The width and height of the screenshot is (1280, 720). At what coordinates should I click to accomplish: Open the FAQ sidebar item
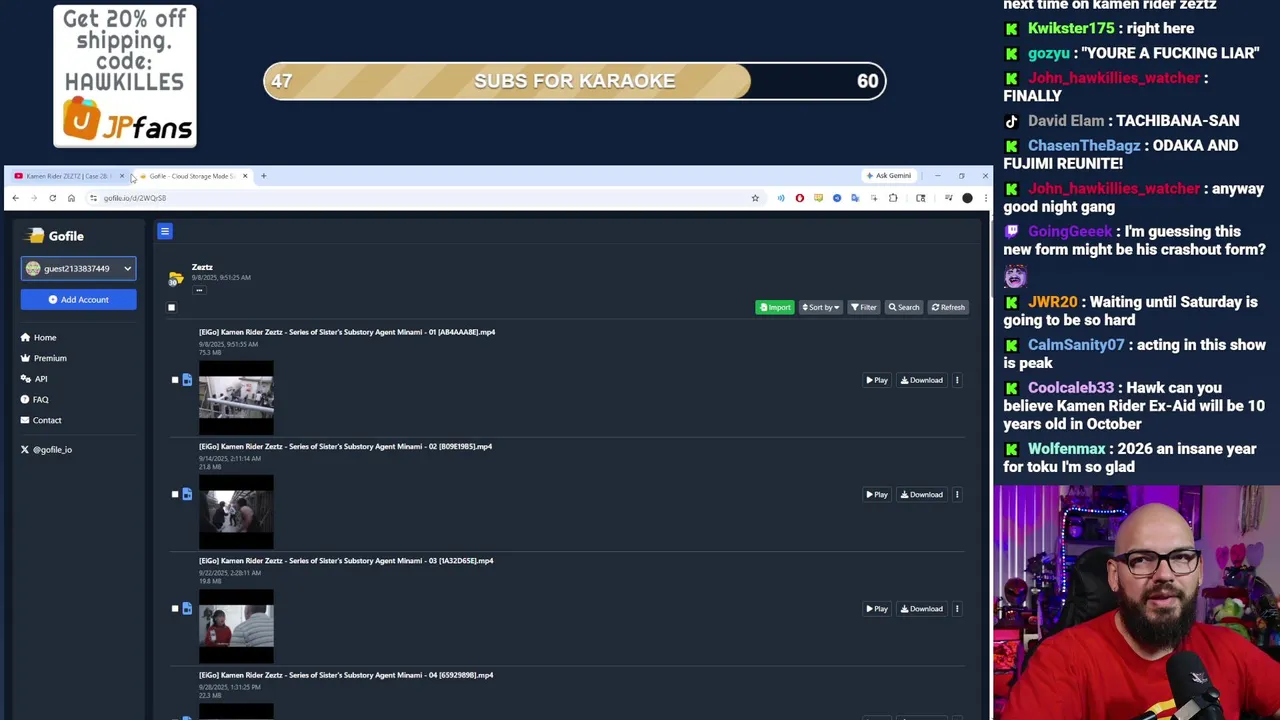click(35, 400)
